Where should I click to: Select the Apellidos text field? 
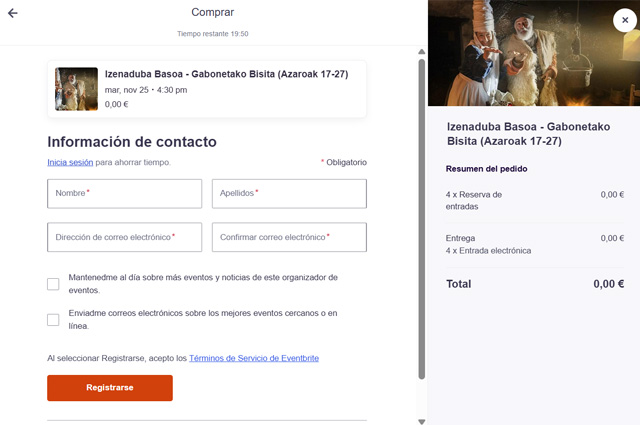pos(289,193)
